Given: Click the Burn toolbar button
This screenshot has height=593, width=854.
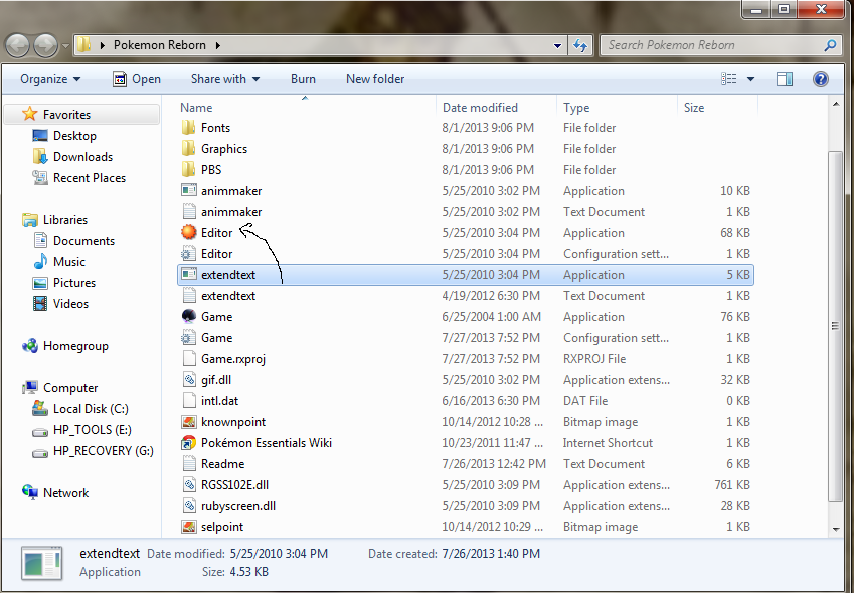Looking at the screenshot, I should point(303,79).
